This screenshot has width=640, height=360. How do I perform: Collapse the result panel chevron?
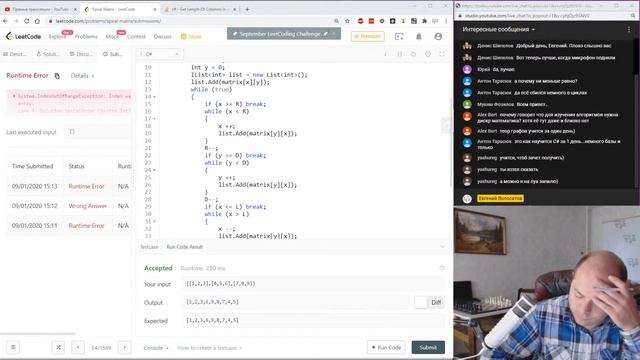442,247
